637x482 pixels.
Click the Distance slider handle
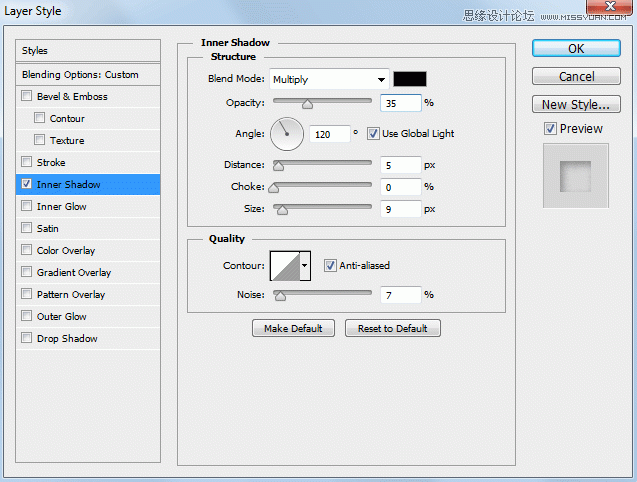click(x=278, y=166)
